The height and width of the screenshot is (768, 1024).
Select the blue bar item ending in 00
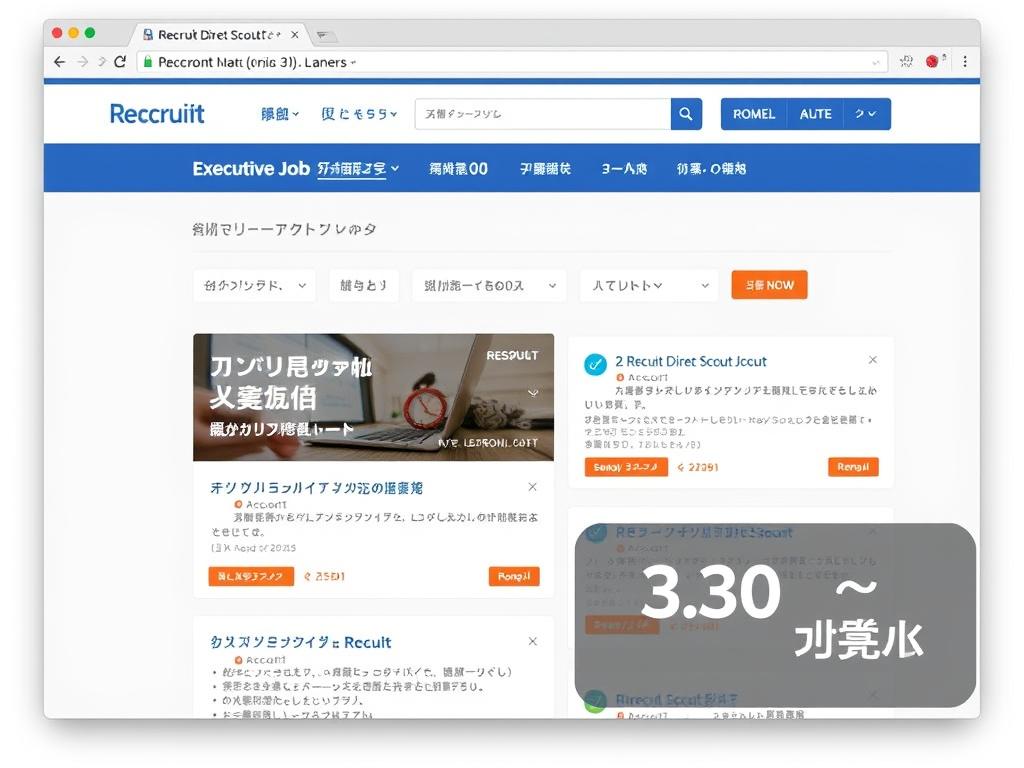click(x=458, y=168)
